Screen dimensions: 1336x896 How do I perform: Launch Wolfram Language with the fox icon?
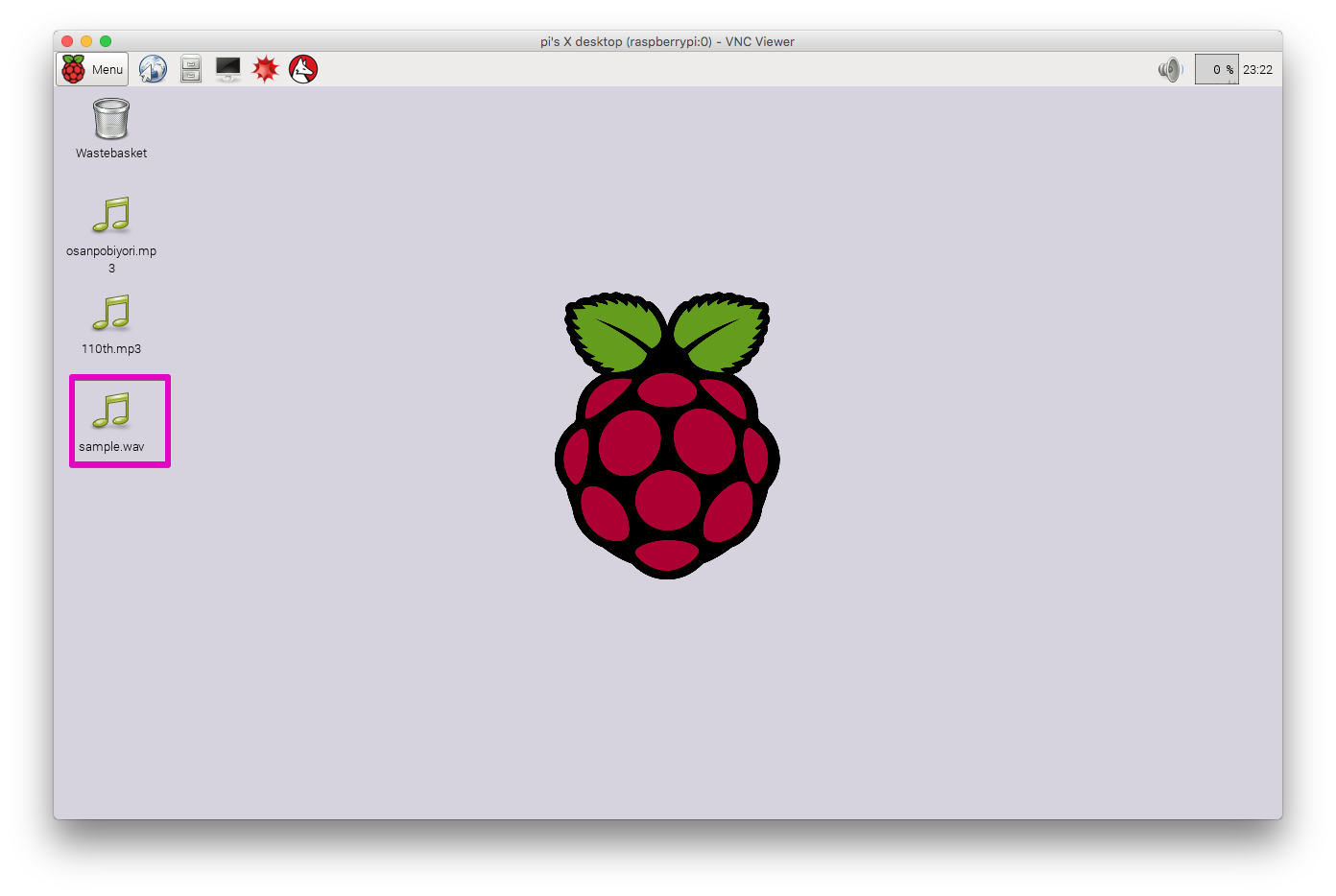[x=302, y=68]
